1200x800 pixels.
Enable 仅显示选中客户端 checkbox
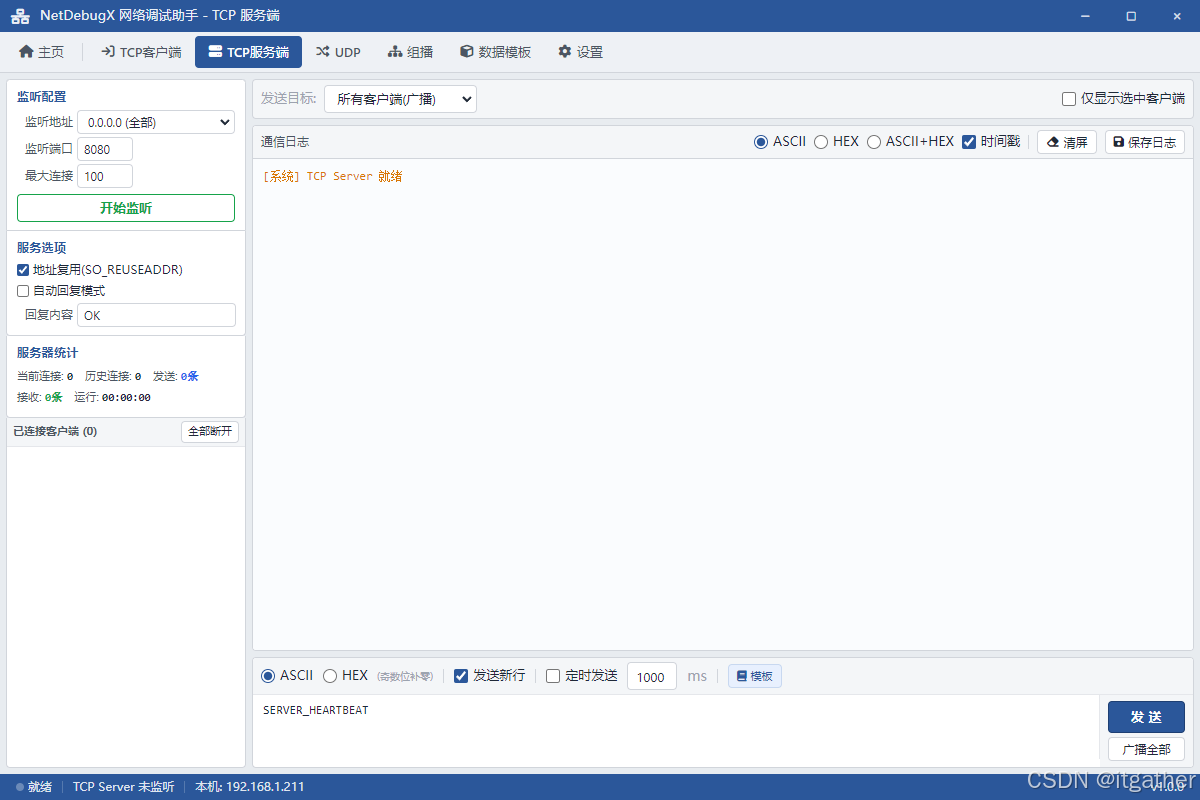1069,99
